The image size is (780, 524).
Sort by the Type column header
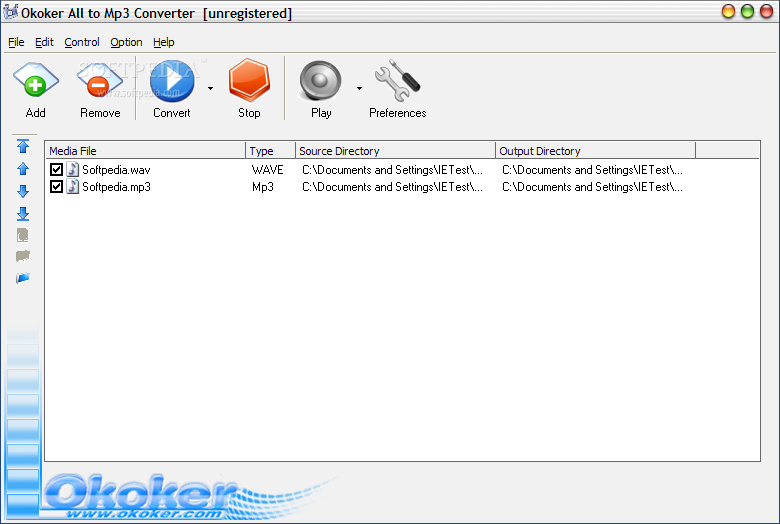pyautogui.click(x=271, y=151)
